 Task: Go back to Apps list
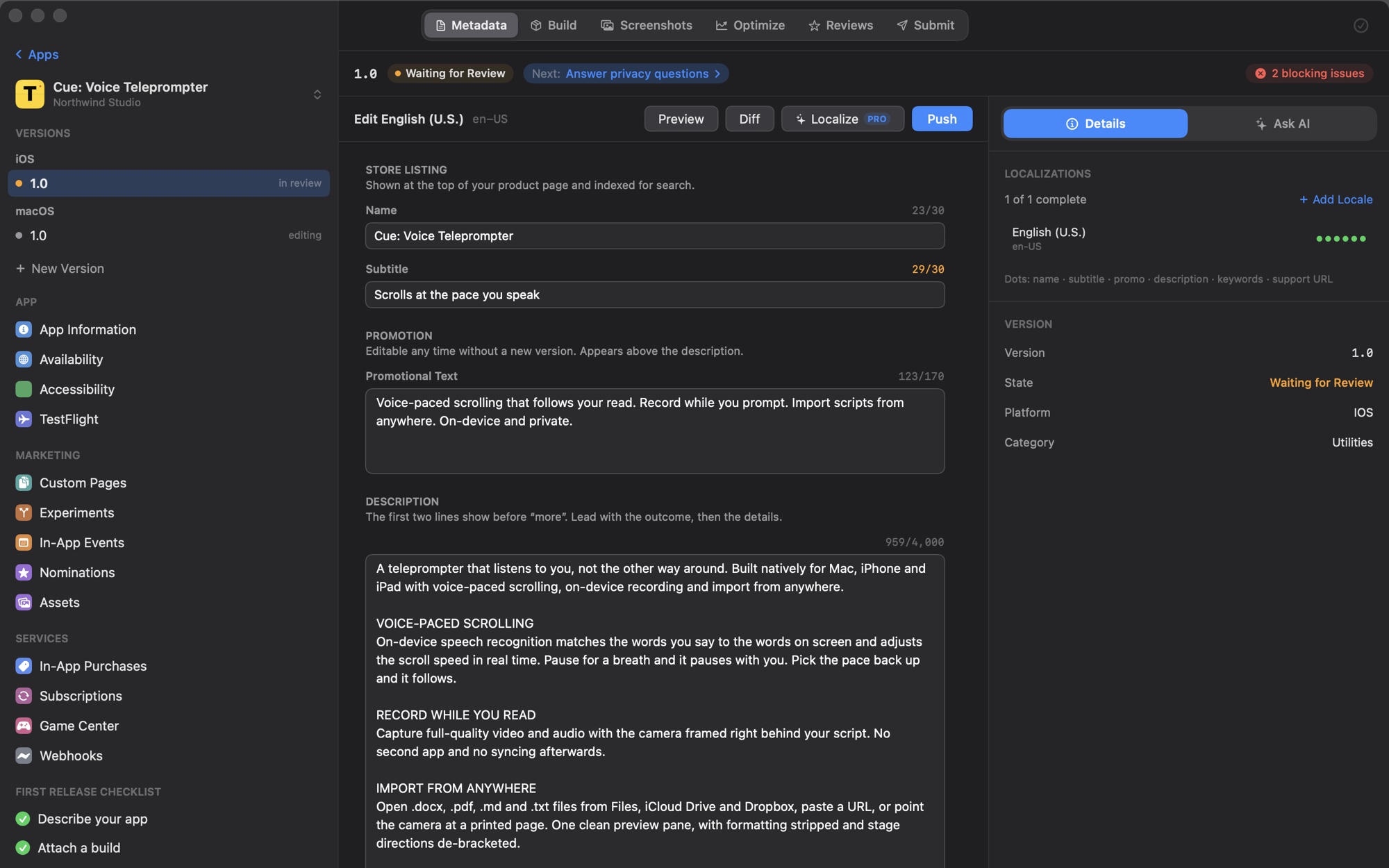37,54
